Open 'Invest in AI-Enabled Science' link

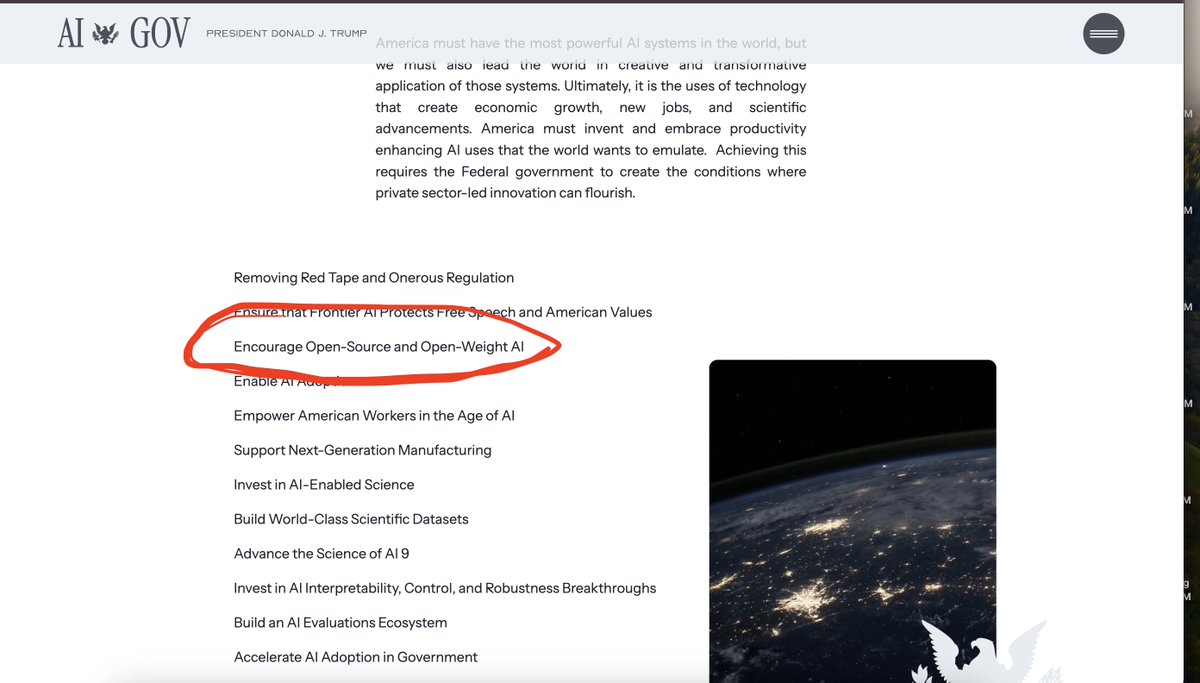click(324, 485)
